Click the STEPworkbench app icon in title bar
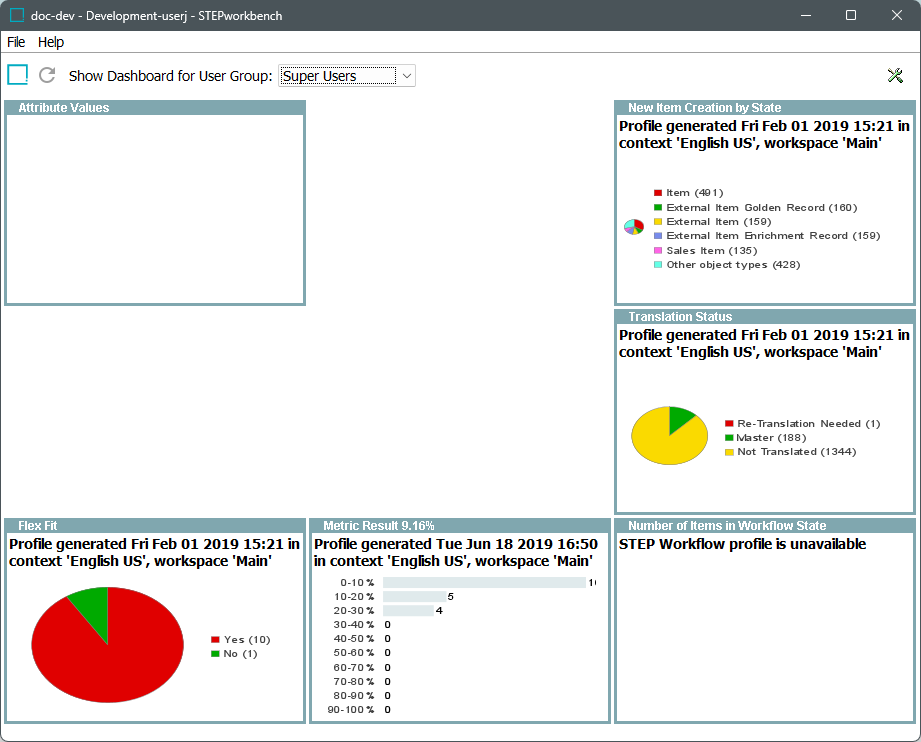The image size is (921, 742). point(17,15)
